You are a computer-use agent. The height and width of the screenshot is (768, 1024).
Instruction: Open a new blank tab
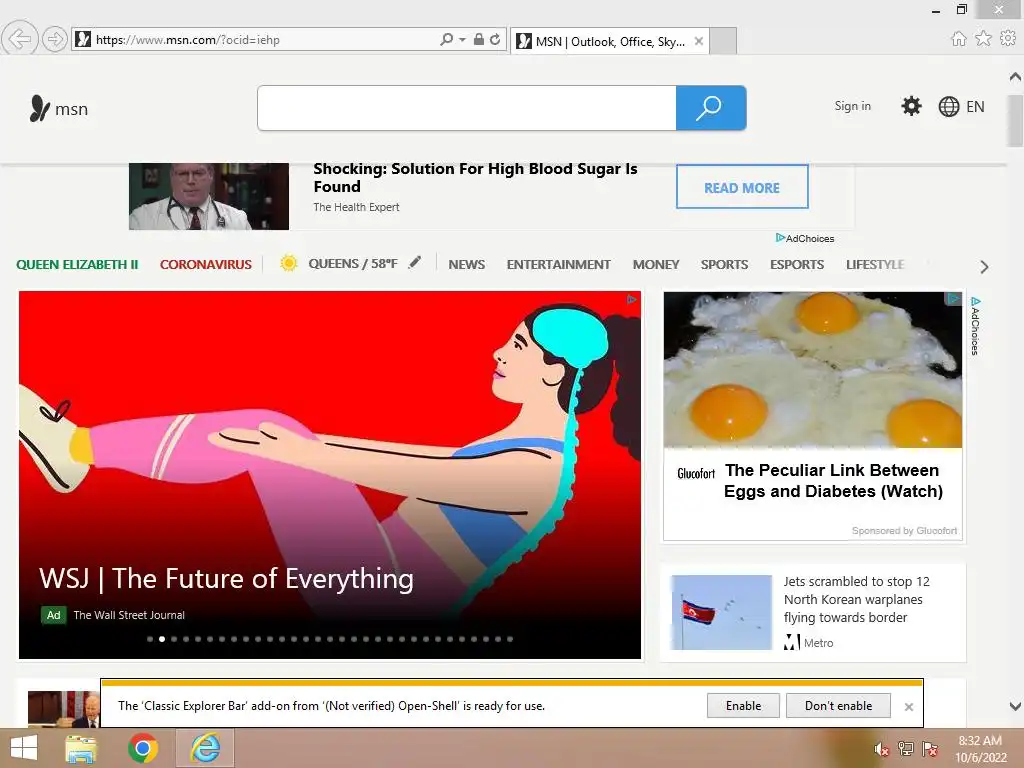pyautogui.click(x=723, y=41)
